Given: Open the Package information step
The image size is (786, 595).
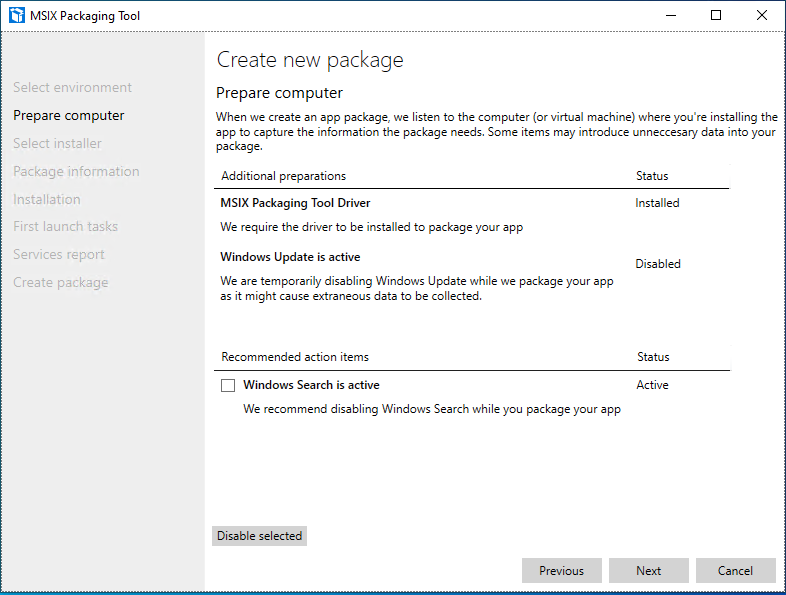Looking at the screenshot, I should [76, 171].
